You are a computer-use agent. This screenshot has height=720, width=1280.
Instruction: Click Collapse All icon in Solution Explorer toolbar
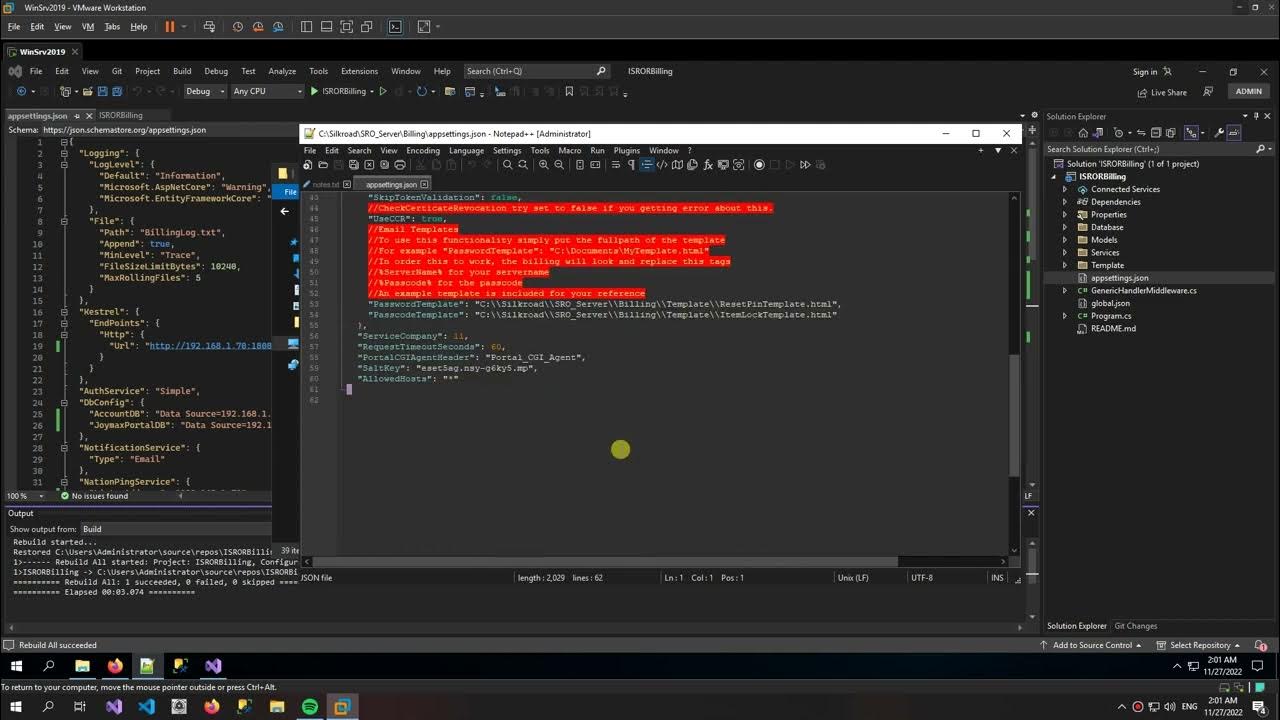[x=1155, y=133]
